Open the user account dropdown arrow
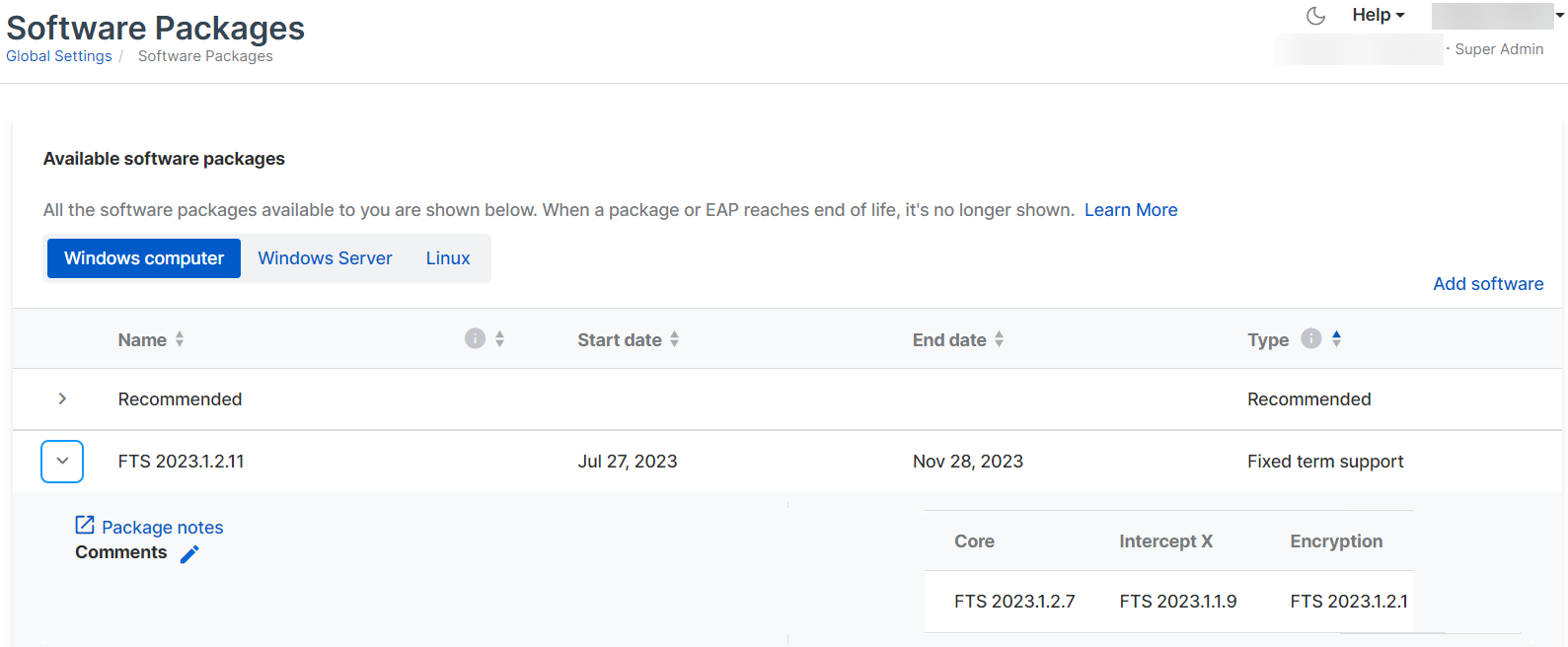This screenshot has width=1568, height=647. (1559, 15)
